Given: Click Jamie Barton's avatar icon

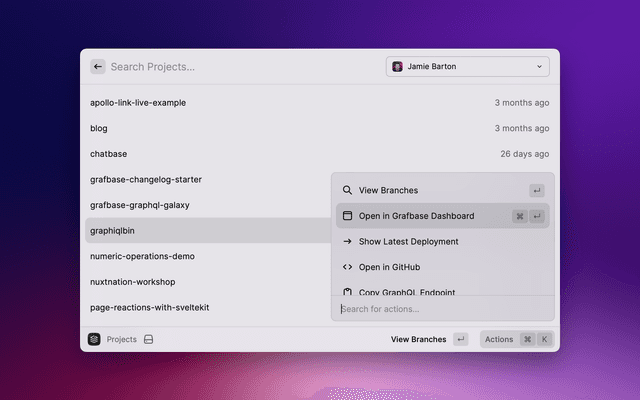Looking at the screenshot, I should 397,67.
